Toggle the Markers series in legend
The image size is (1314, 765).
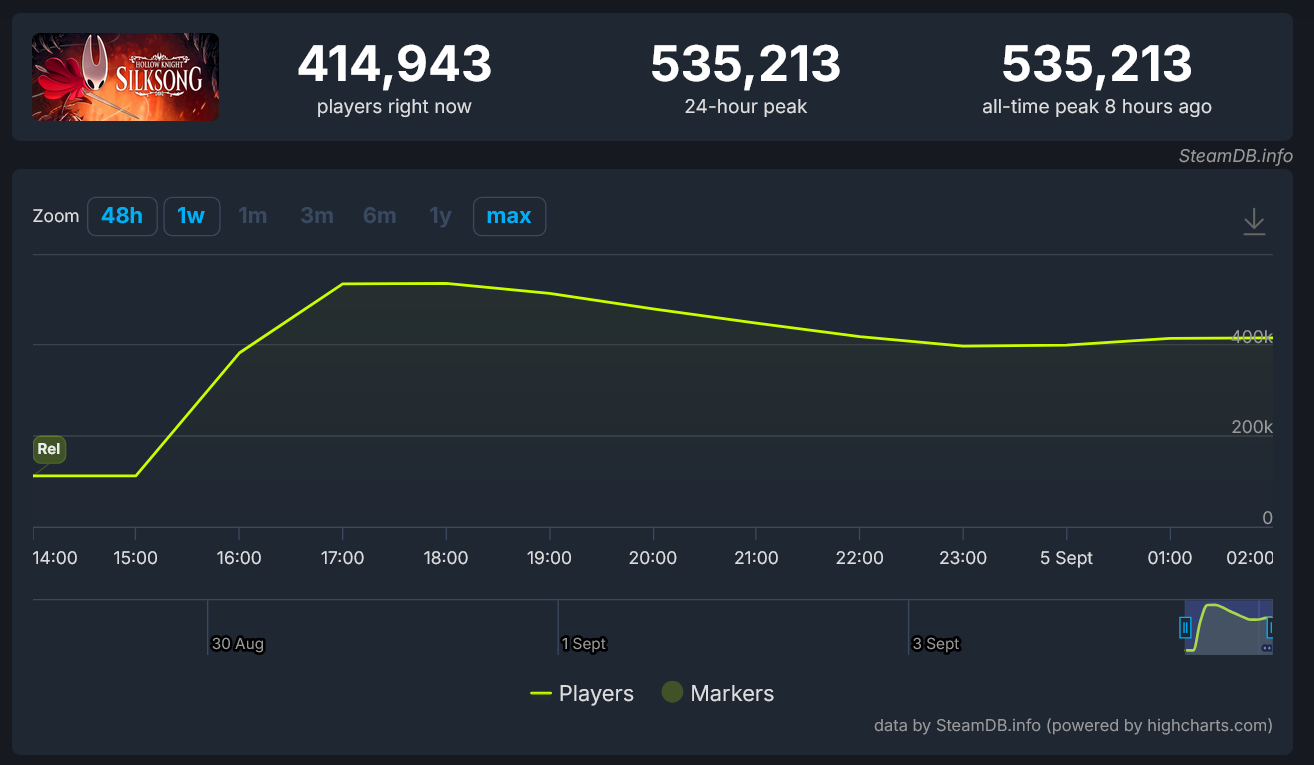pyautogui.click(x=718, y=693)
